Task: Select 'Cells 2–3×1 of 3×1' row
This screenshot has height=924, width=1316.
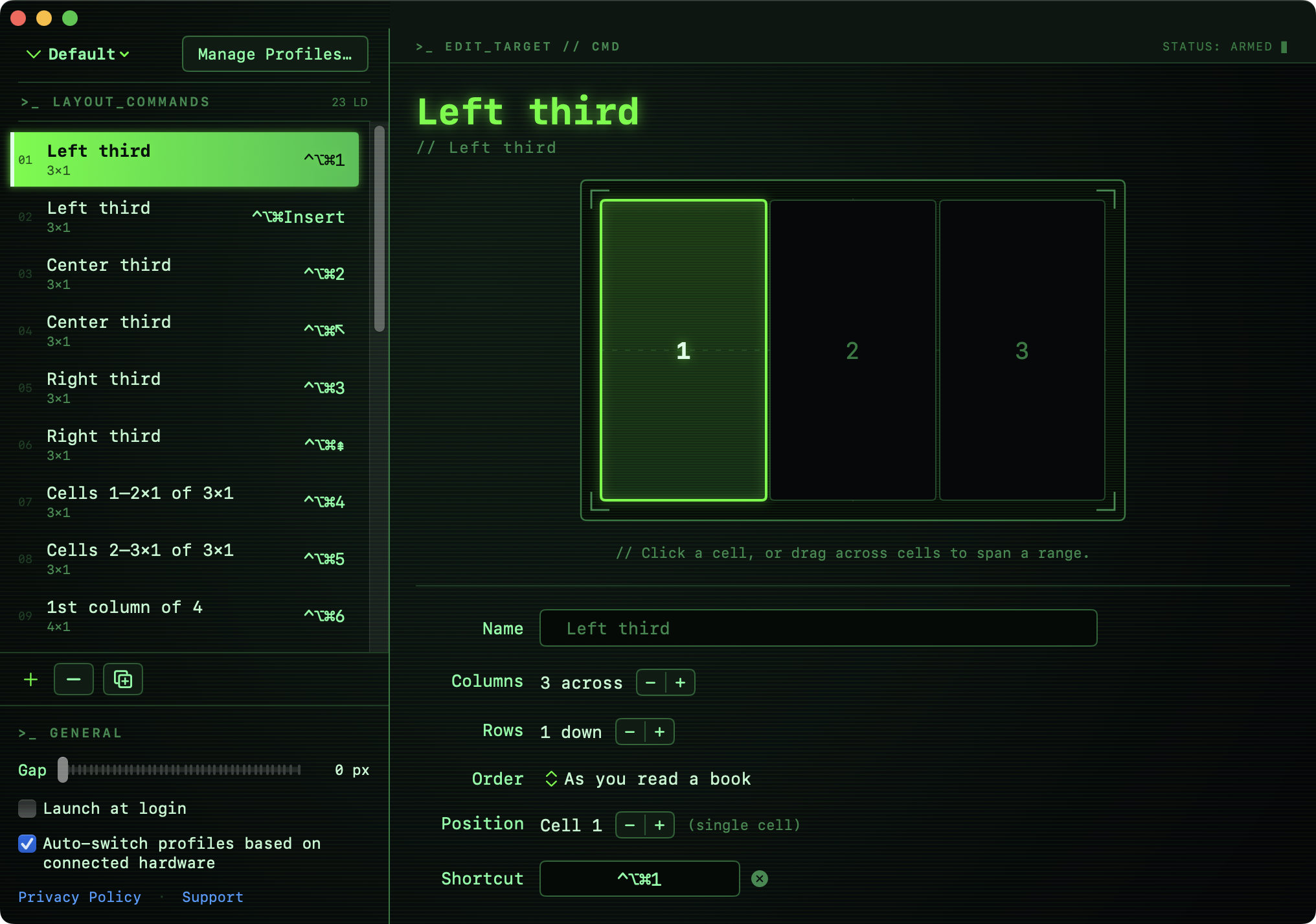Action: coord(185,559)
